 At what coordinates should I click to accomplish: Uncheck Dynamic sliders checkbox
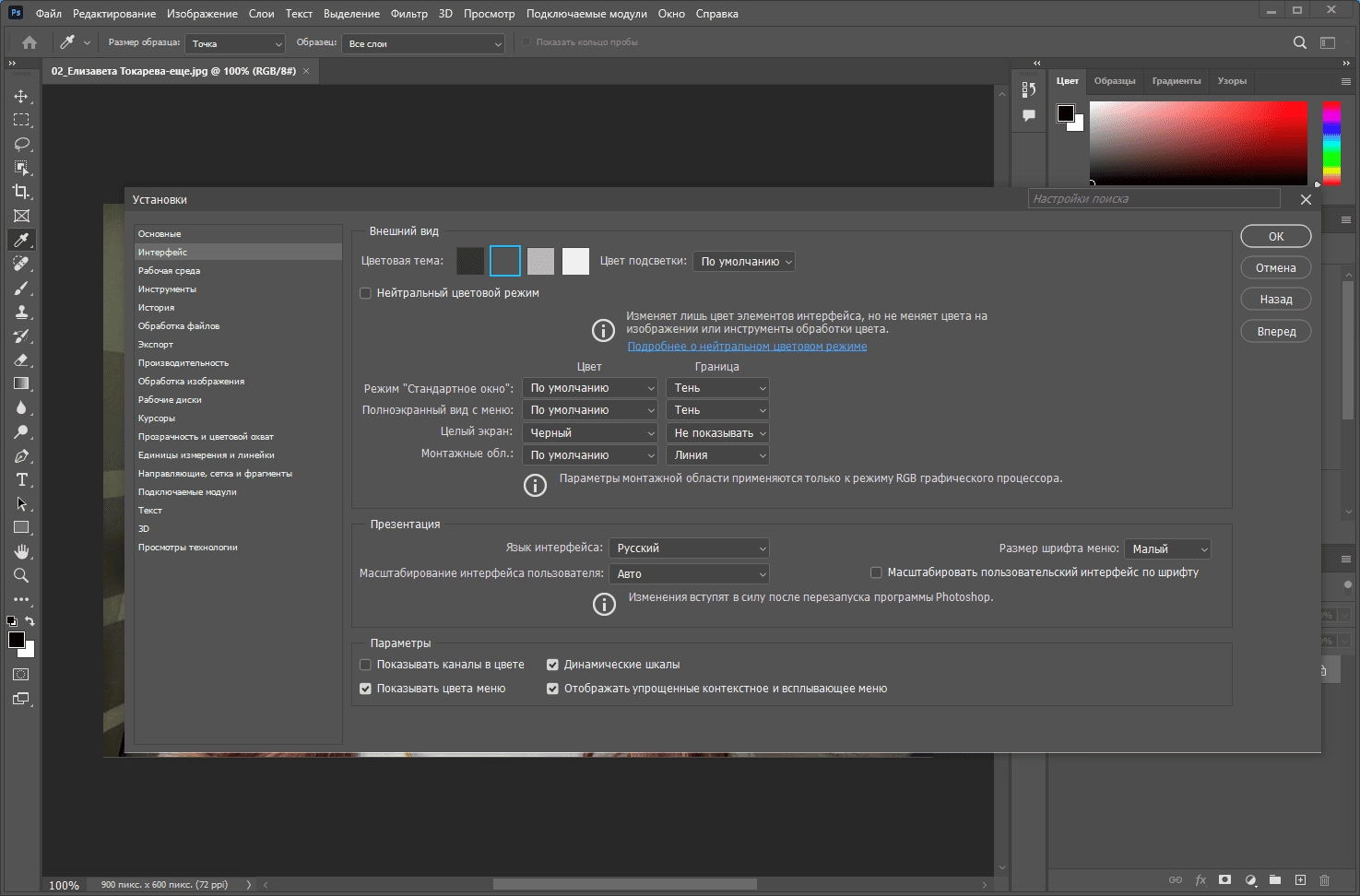(552, 665)
